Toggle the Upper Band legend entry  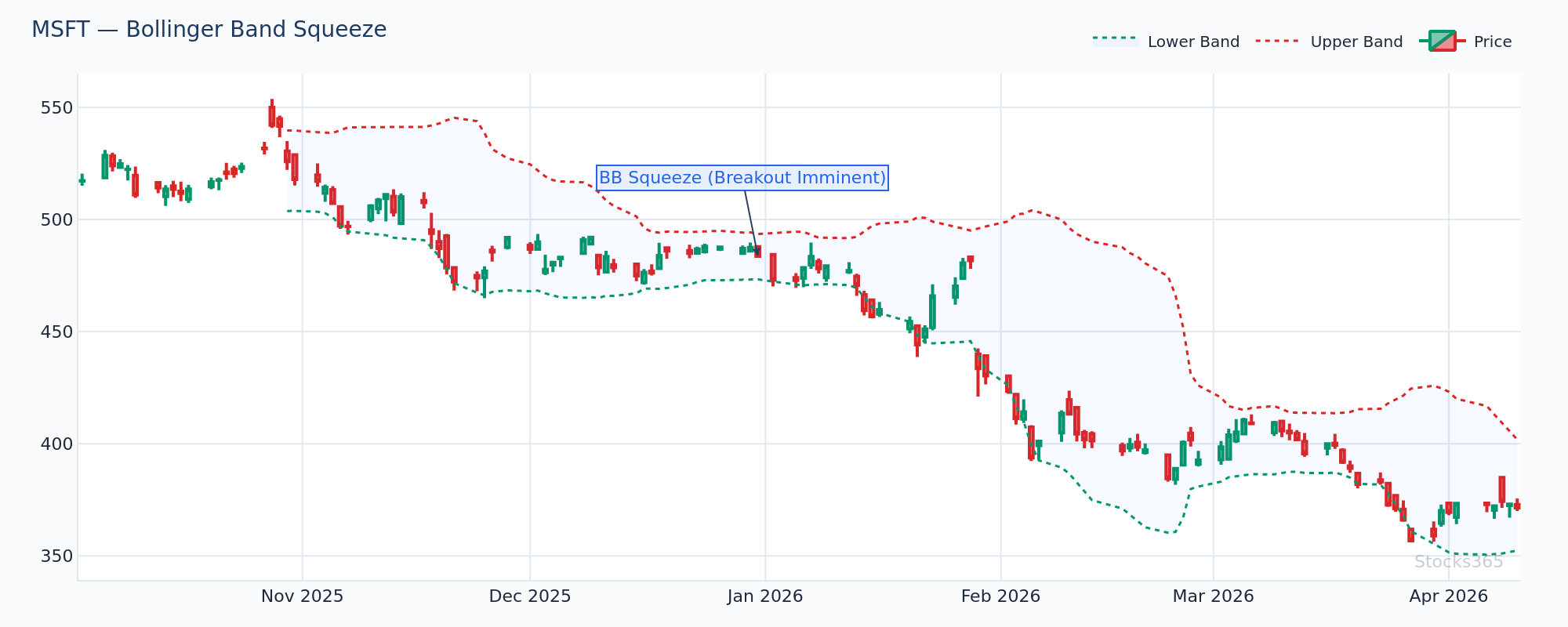1330,42
